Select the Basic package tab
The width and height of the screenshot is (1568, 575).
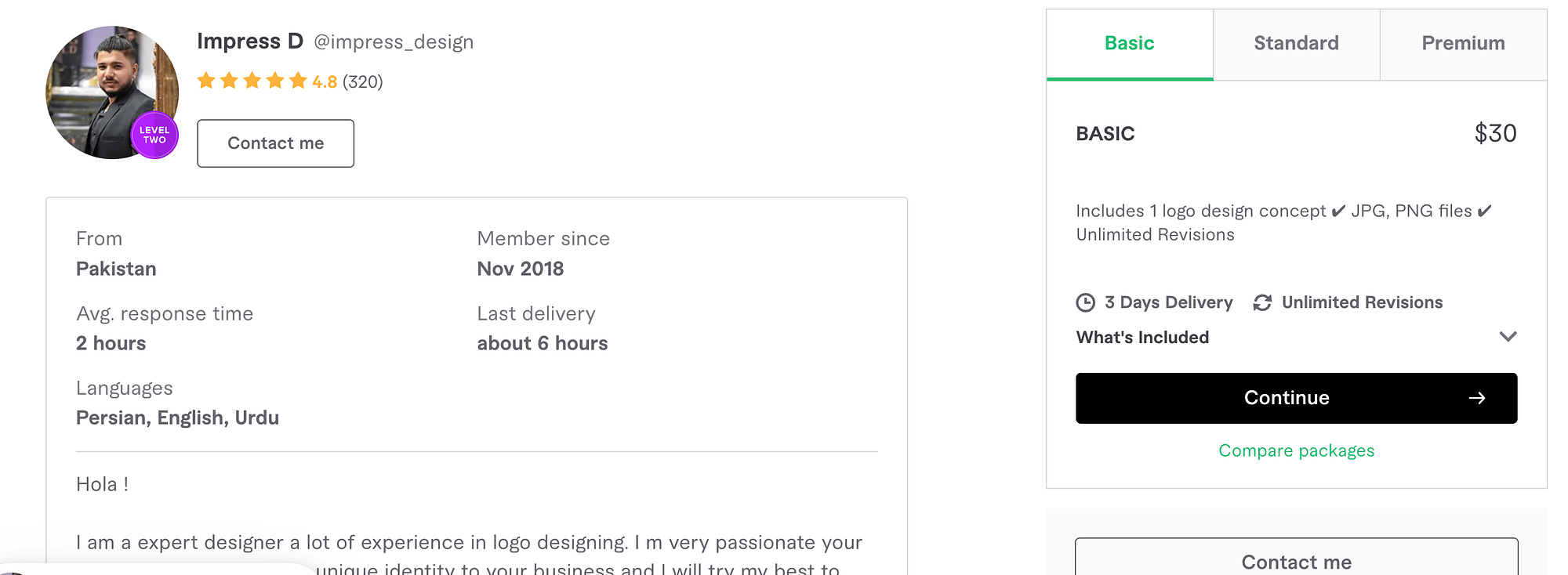tap(1130, 44)
